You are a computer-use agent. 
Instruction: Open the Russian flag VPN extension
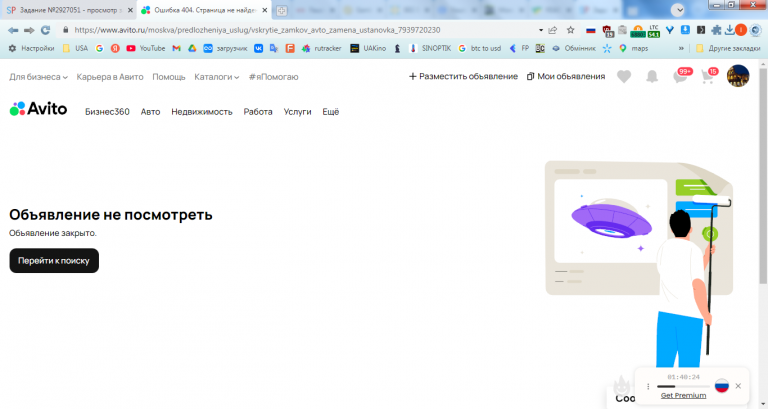(591, 30)
